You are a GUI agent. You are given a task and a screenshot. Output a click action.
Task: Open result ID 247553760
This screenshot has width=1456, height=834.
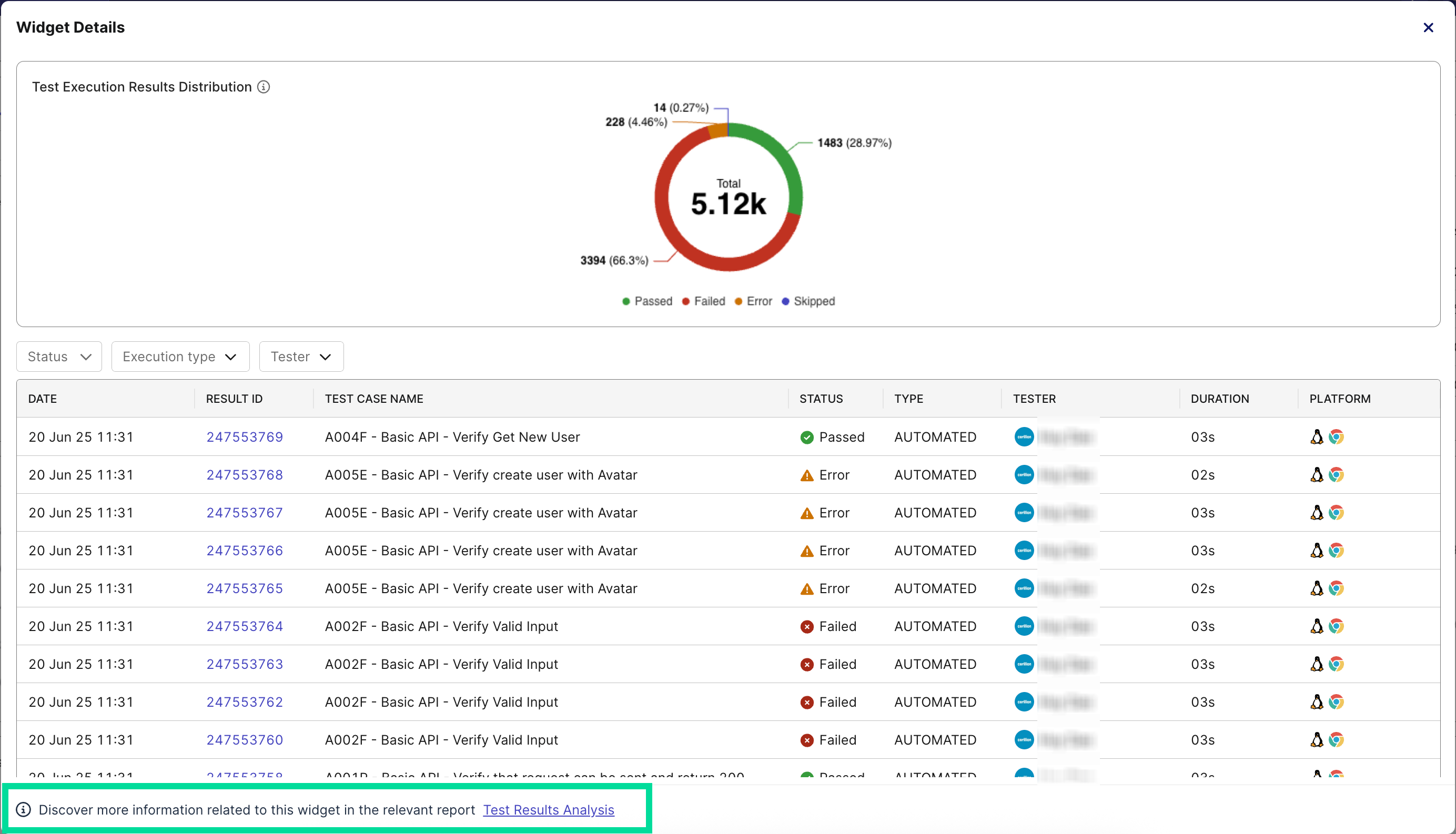[245, 739]
